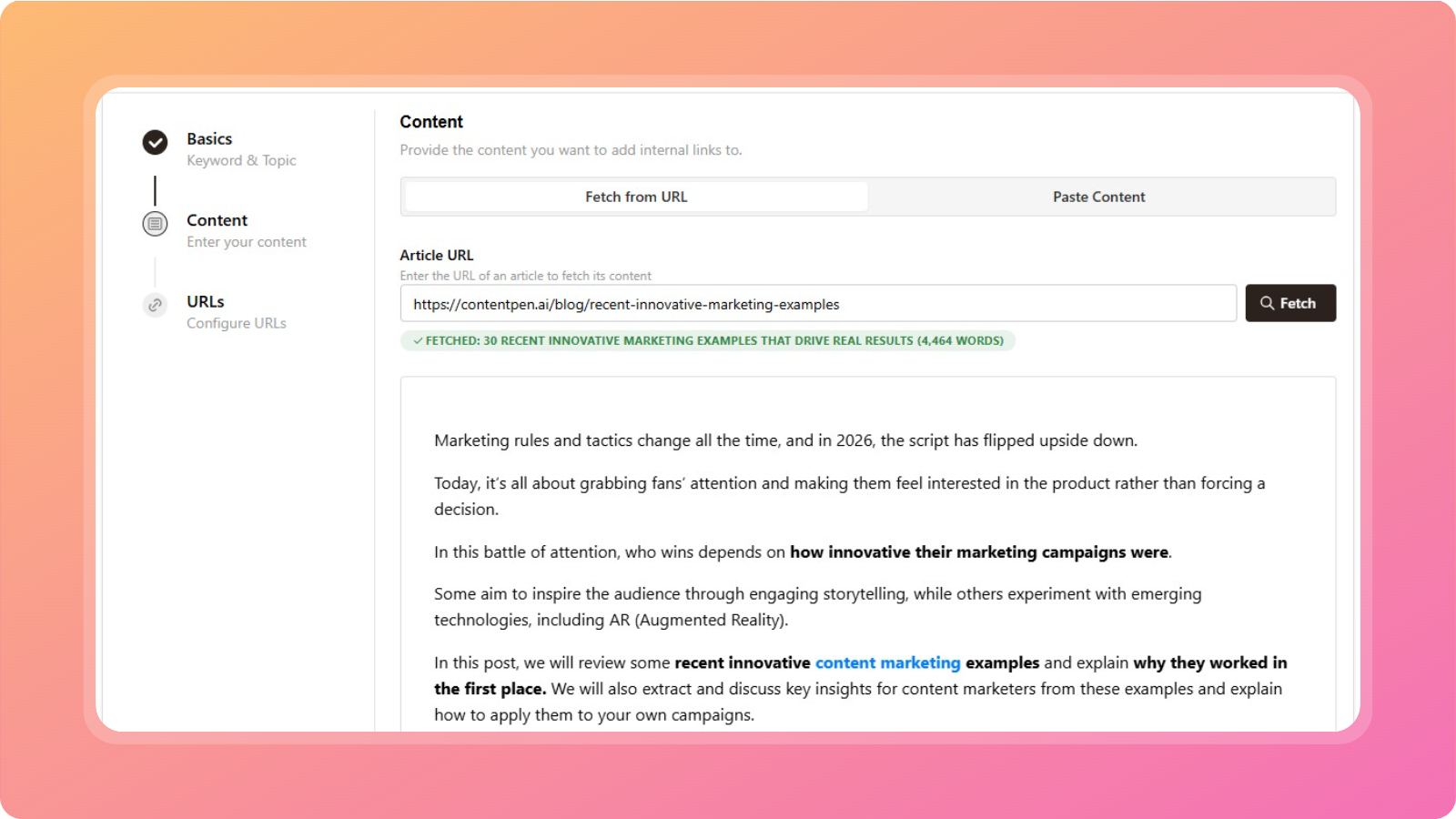Switch to the Paste Content tab
Screen dimensions: 1456x819
pyautogui.click(x=1098, y=196)
